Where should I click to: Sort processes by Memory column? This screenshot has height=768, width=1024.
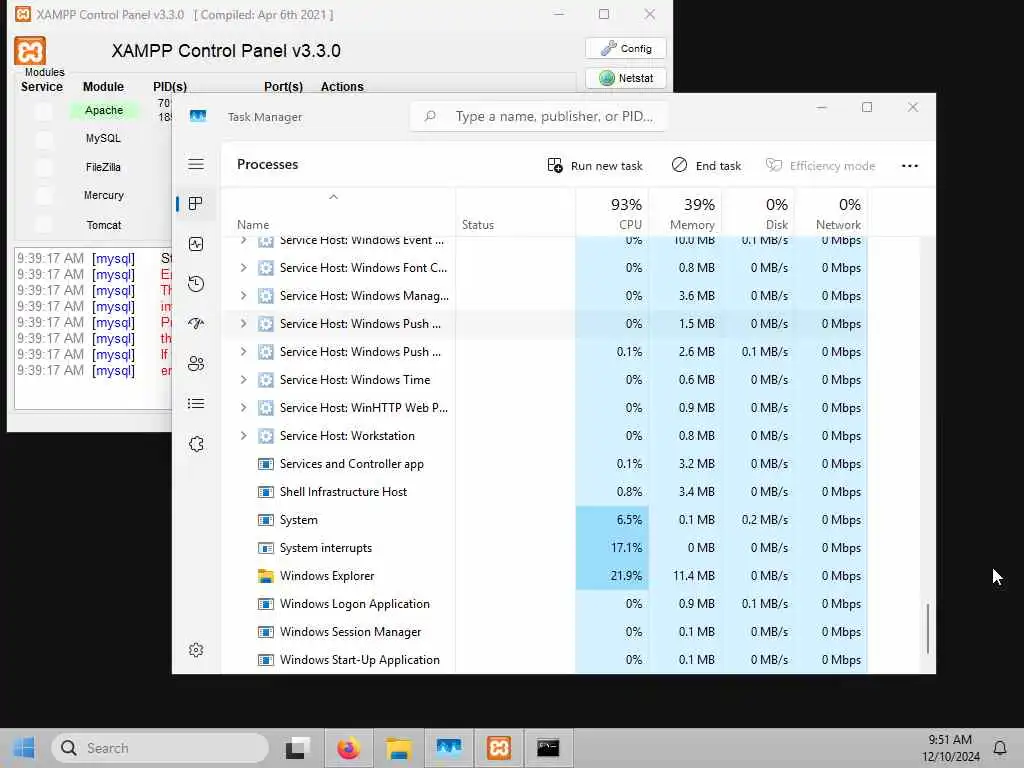click(686, 214)
